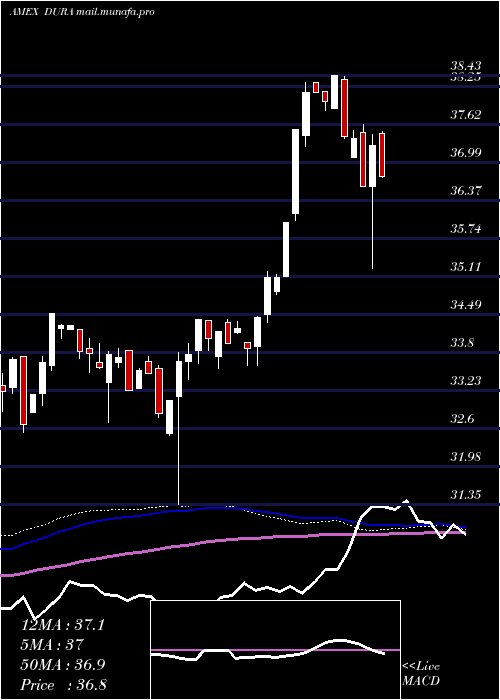This screenshot has width=500, height=700.
Task: Select the 34.49 price level label
Action: coord(466,305)
